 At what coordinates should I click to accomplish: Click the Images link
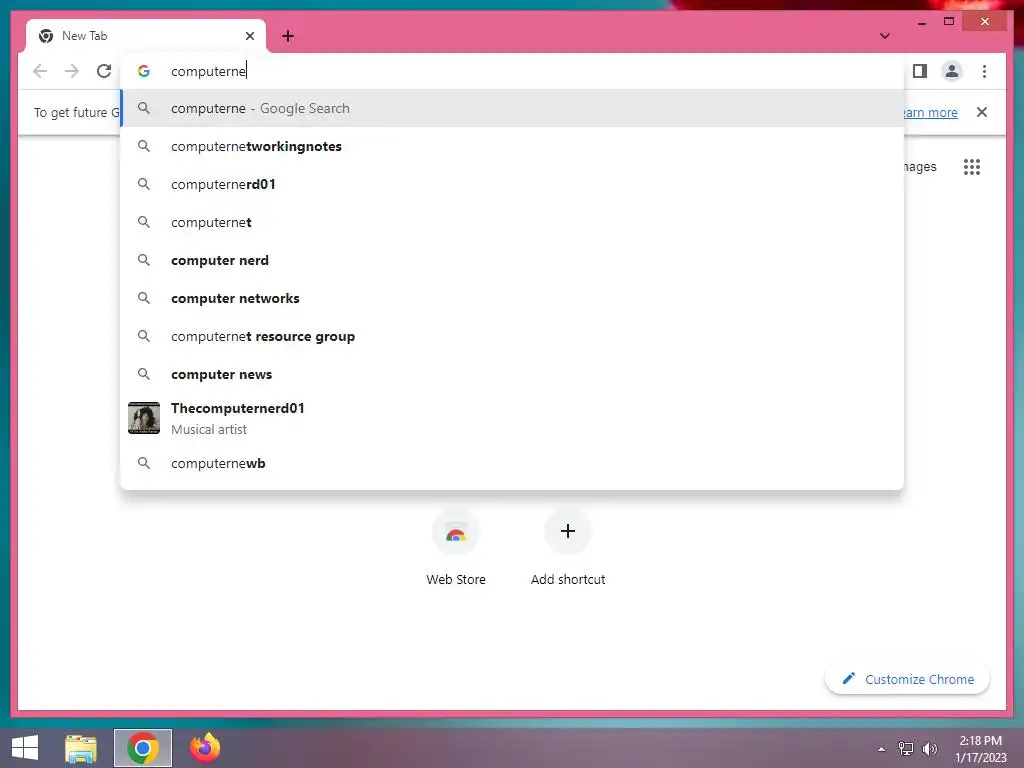pyautogui.click(x=920, y=167)
